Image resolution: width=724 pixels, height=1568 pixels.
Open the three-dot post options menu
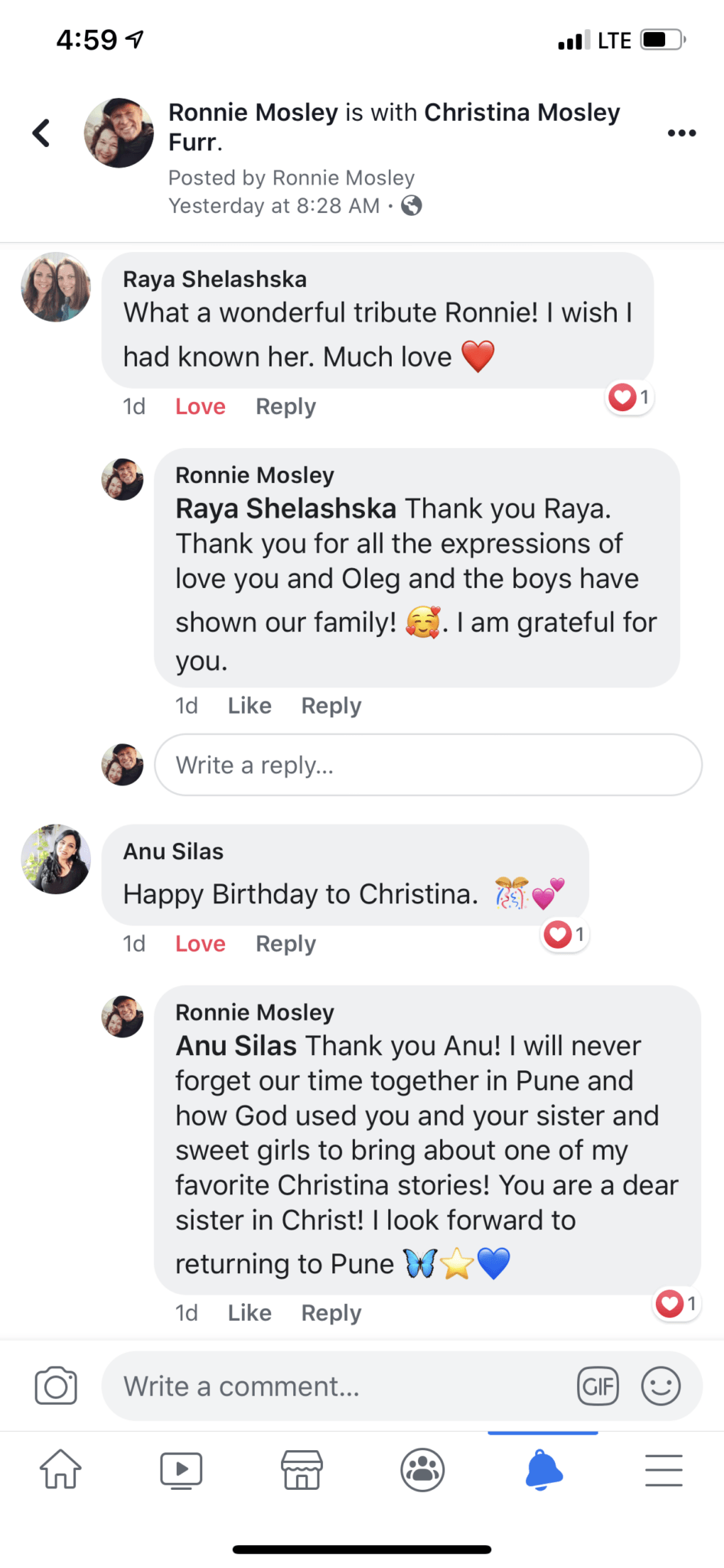tap(681, 133)
